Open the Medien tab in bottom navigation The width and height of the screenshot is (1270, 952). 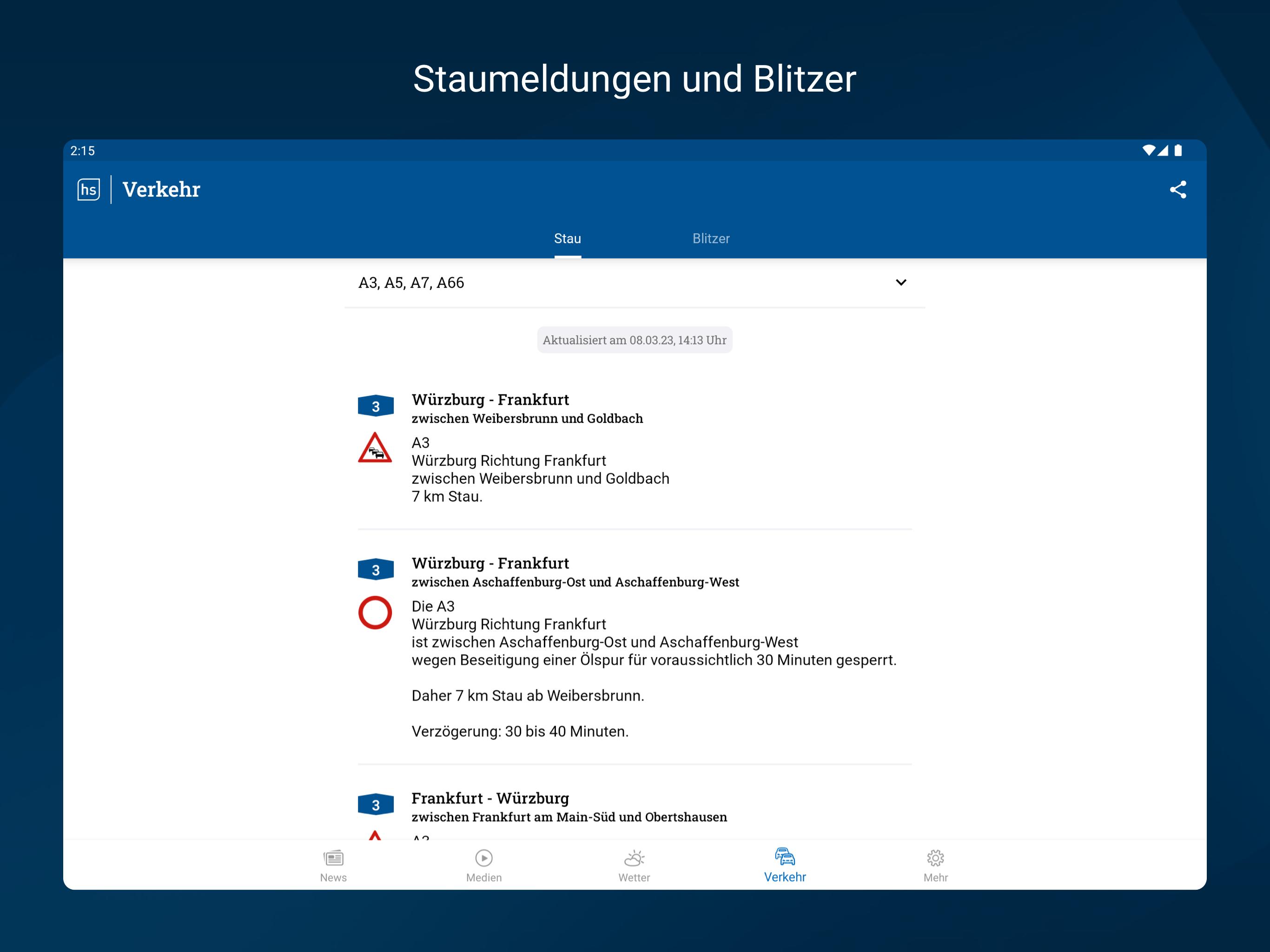483,866
